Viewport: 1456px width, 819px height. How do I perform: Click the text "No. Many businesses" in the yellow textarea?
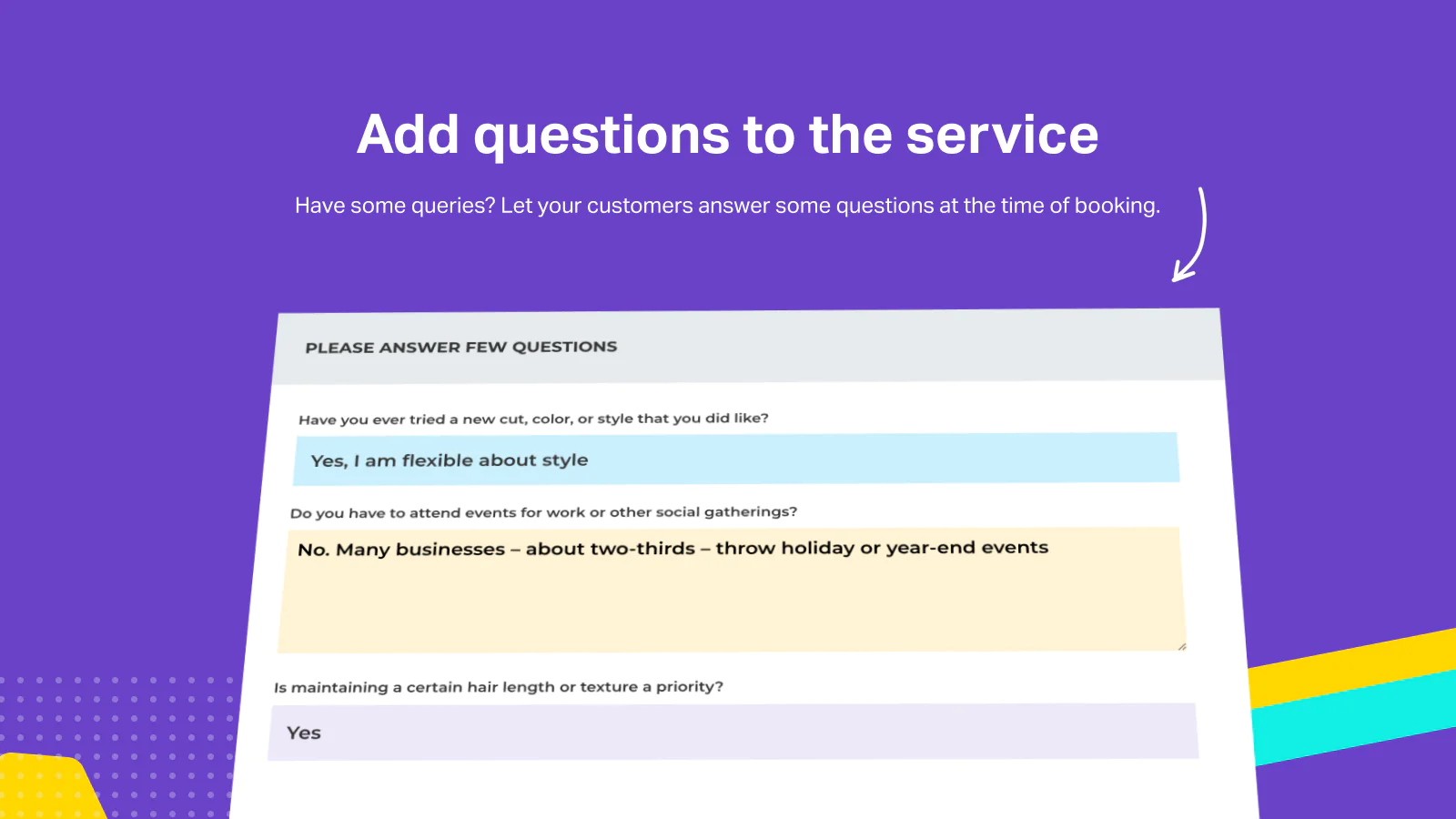[x=401, y=550]
